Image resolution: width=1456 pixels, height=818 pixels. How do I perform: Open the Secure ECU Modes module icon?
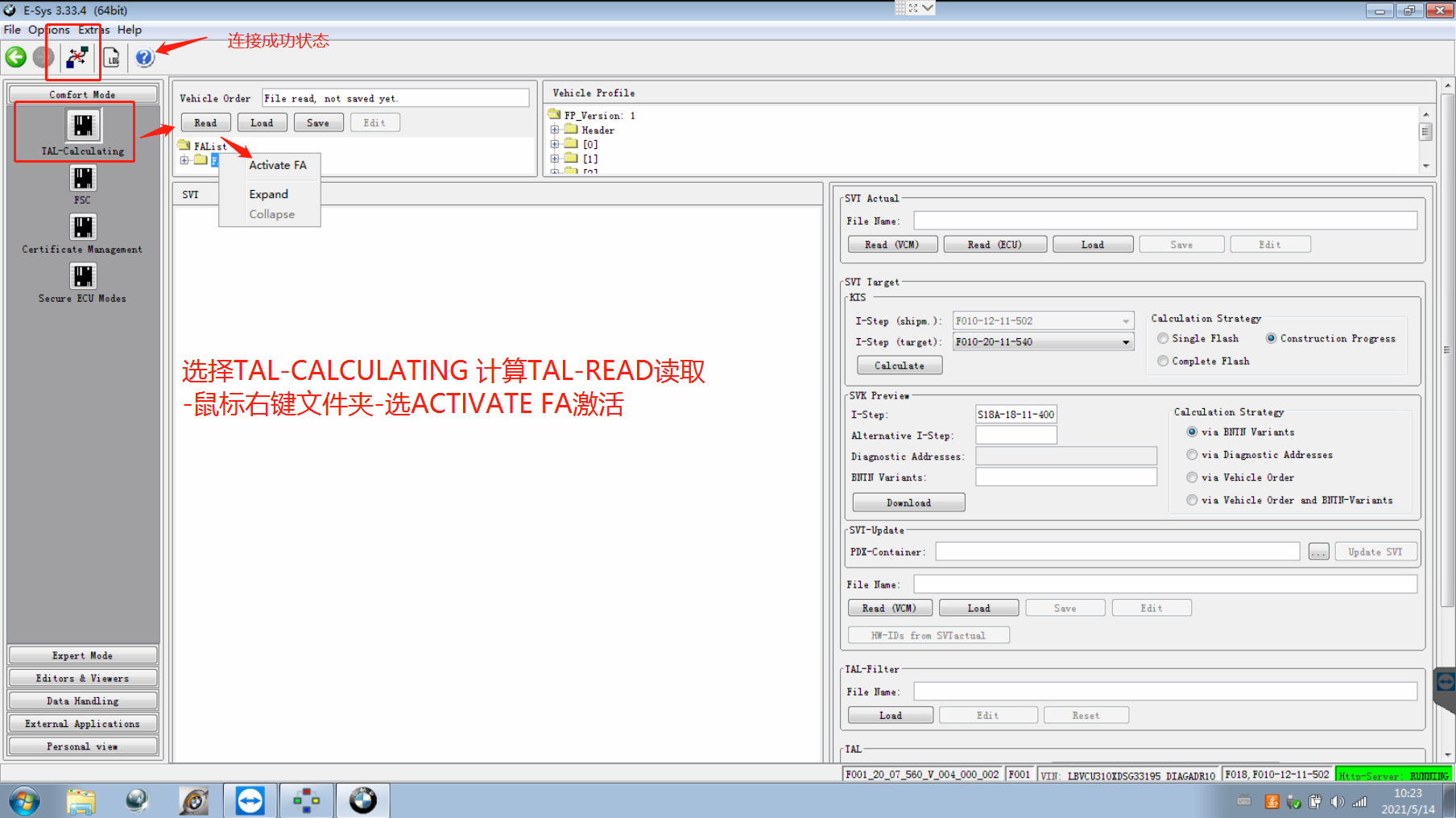[83, 276]
